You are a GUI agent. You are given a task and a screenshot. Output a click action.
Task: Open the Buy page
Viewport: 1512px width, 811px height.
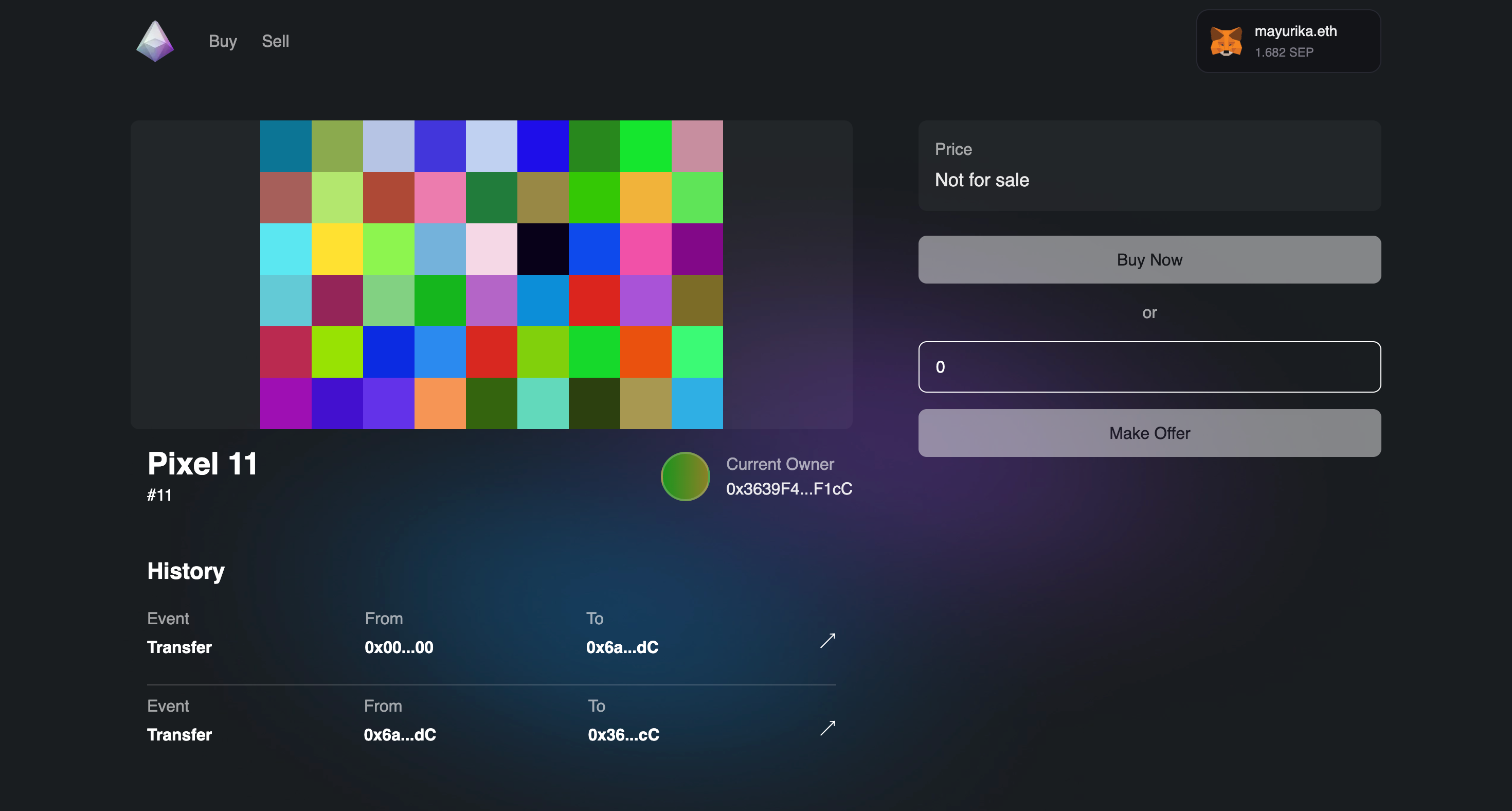[x=223, y=41]
